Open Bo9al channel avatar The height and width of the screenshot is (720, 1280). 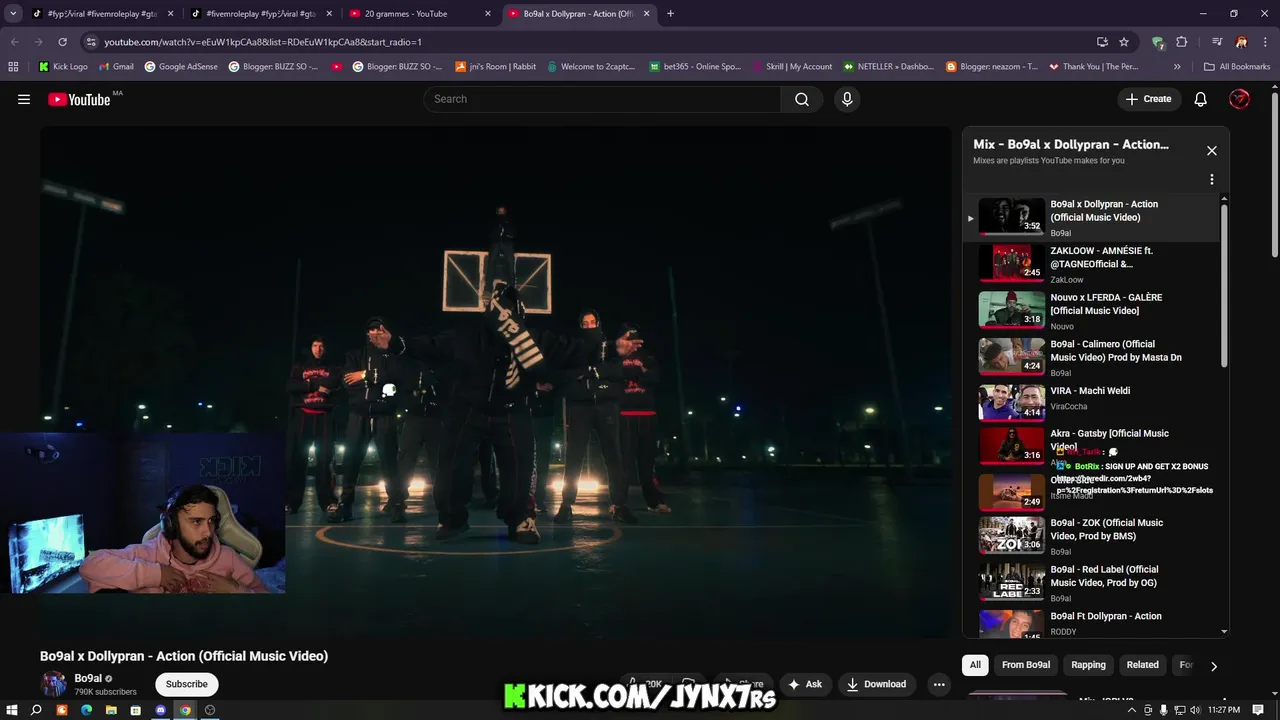(x=53, y=684)
